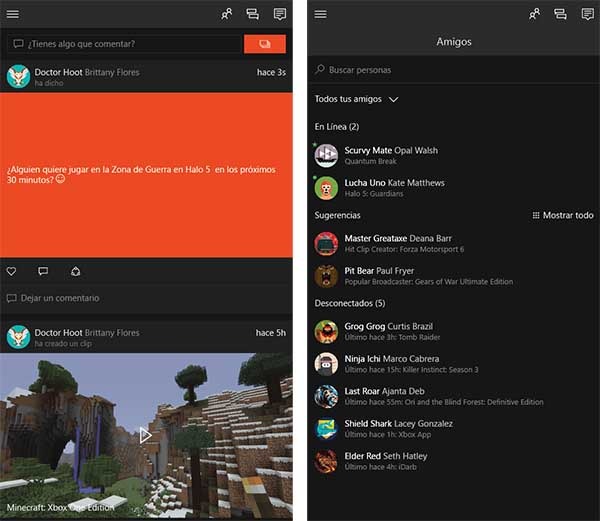Click the comment bubble icon under the orange post
Image resolution: width=600 pixels, height=521 pixels.
(x=43, y=271)
